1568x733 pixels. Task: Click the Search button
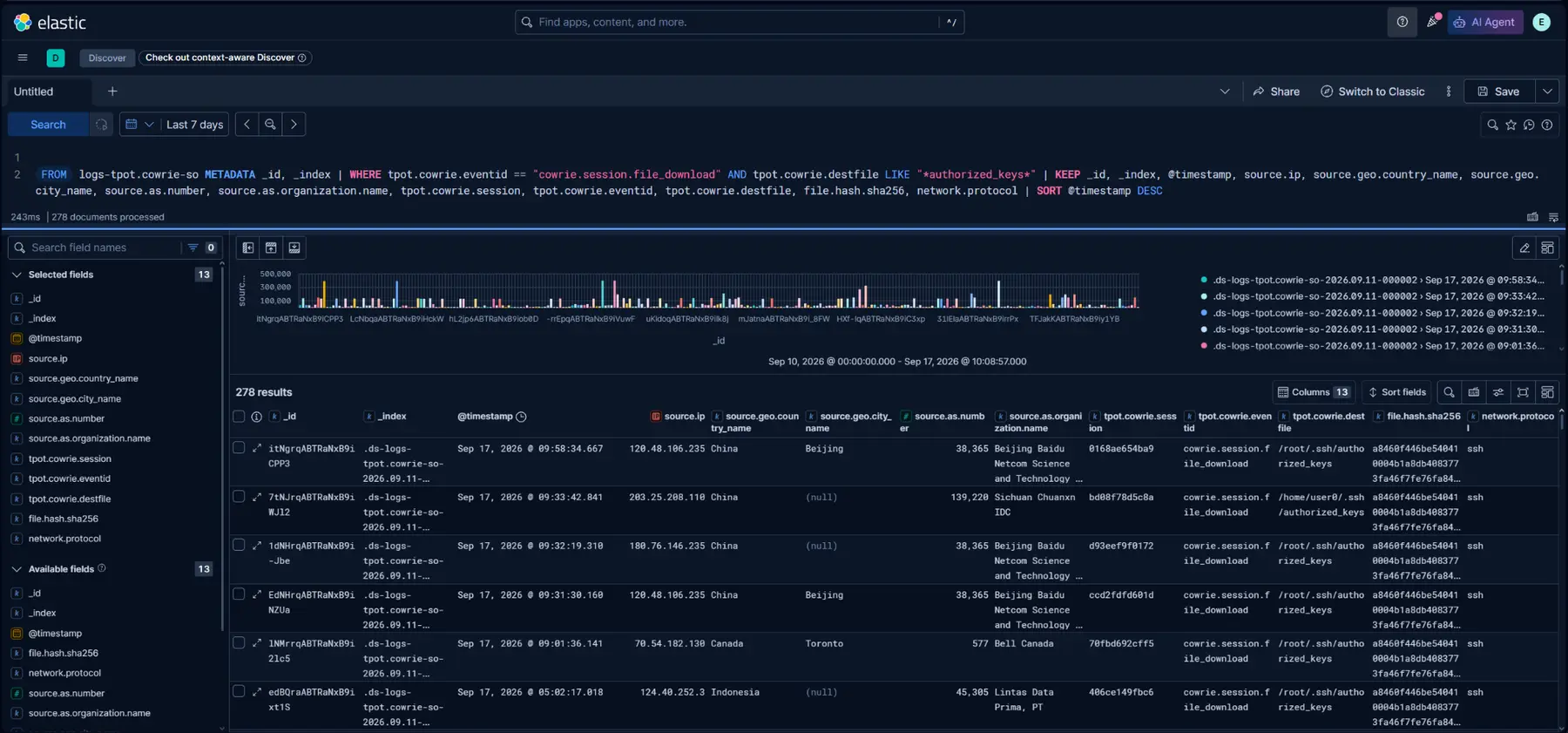click(x=48, y=125)
